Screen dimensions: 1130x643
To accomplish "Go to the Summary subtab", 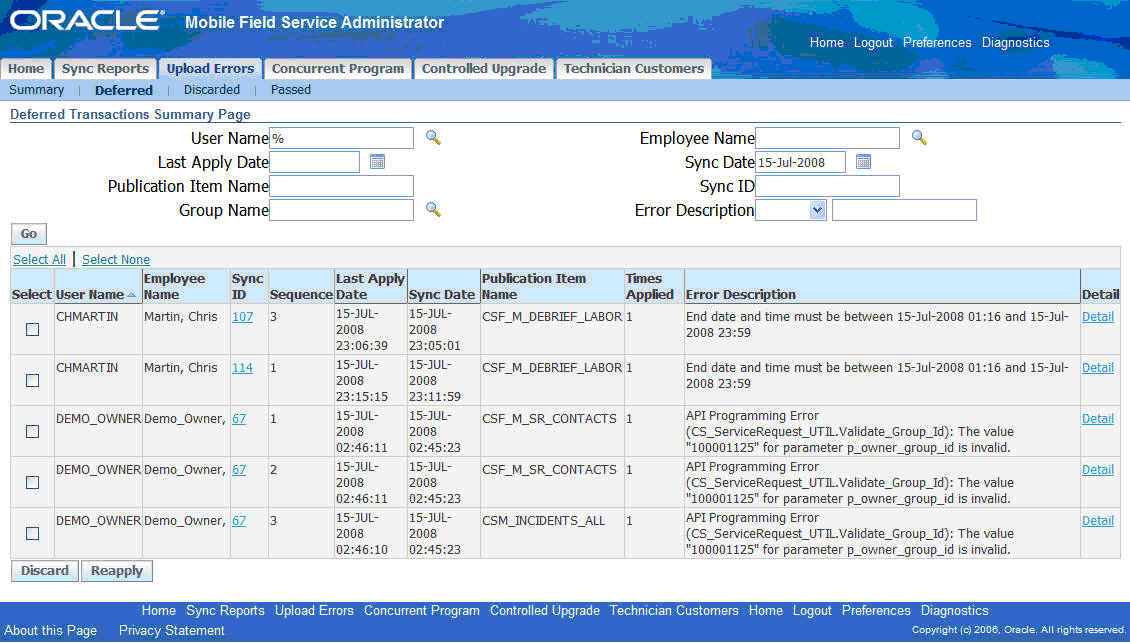I will (x=36, y=89).
